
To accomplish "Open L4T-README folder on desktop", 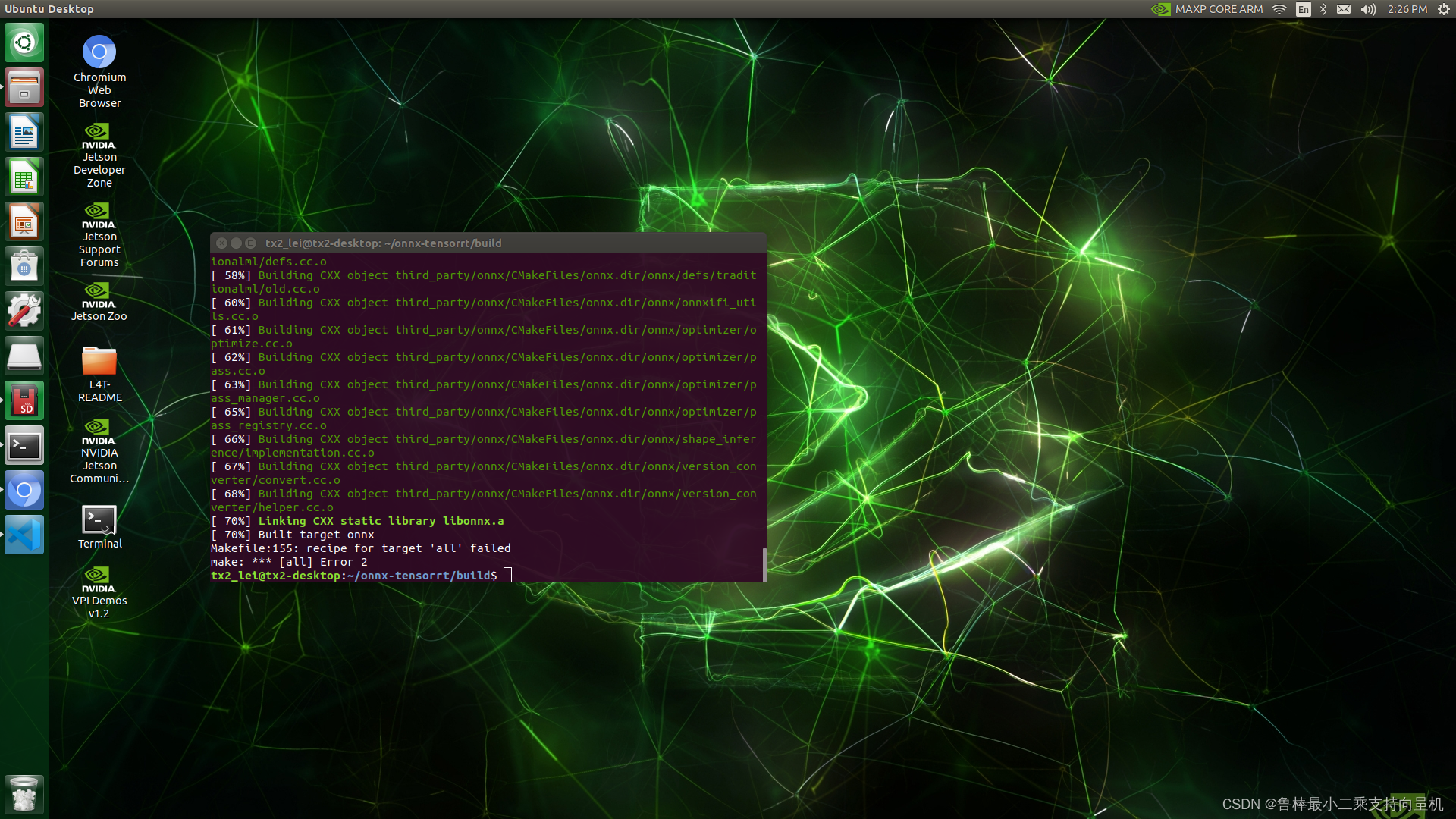I will coord(99,375).
